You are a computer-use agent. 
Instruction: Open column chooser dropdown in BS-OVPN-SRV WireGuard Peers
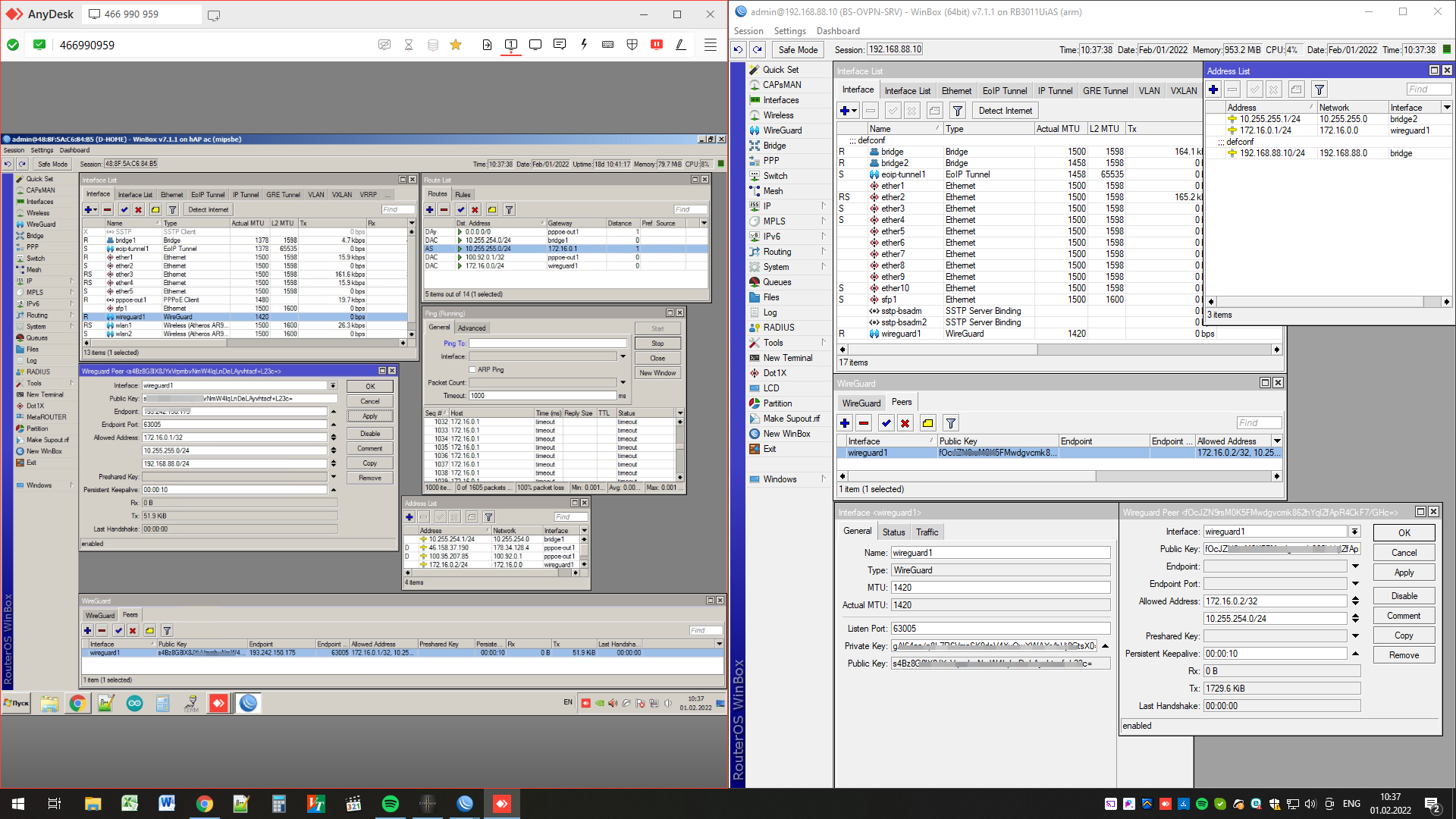[x=1277, y=441]
